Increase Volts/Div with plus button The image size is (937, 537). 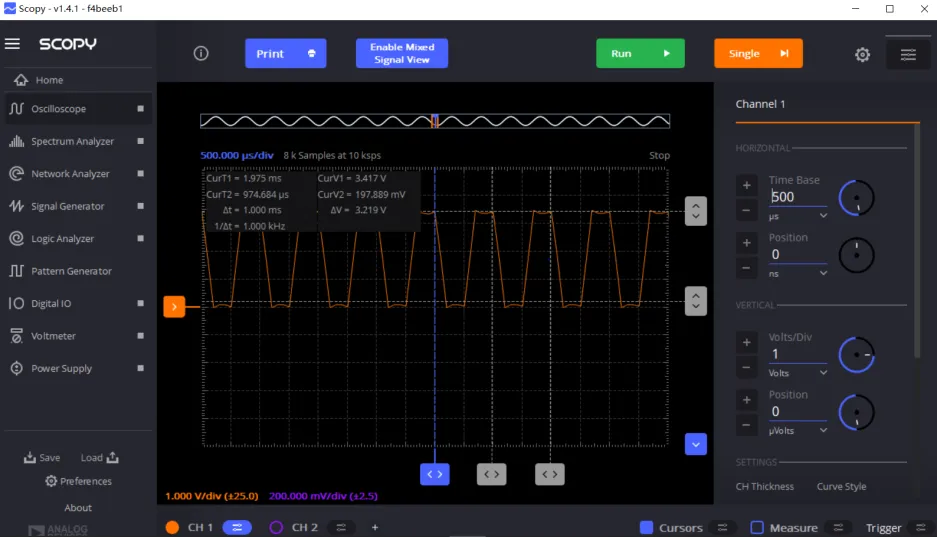point(746,343)
